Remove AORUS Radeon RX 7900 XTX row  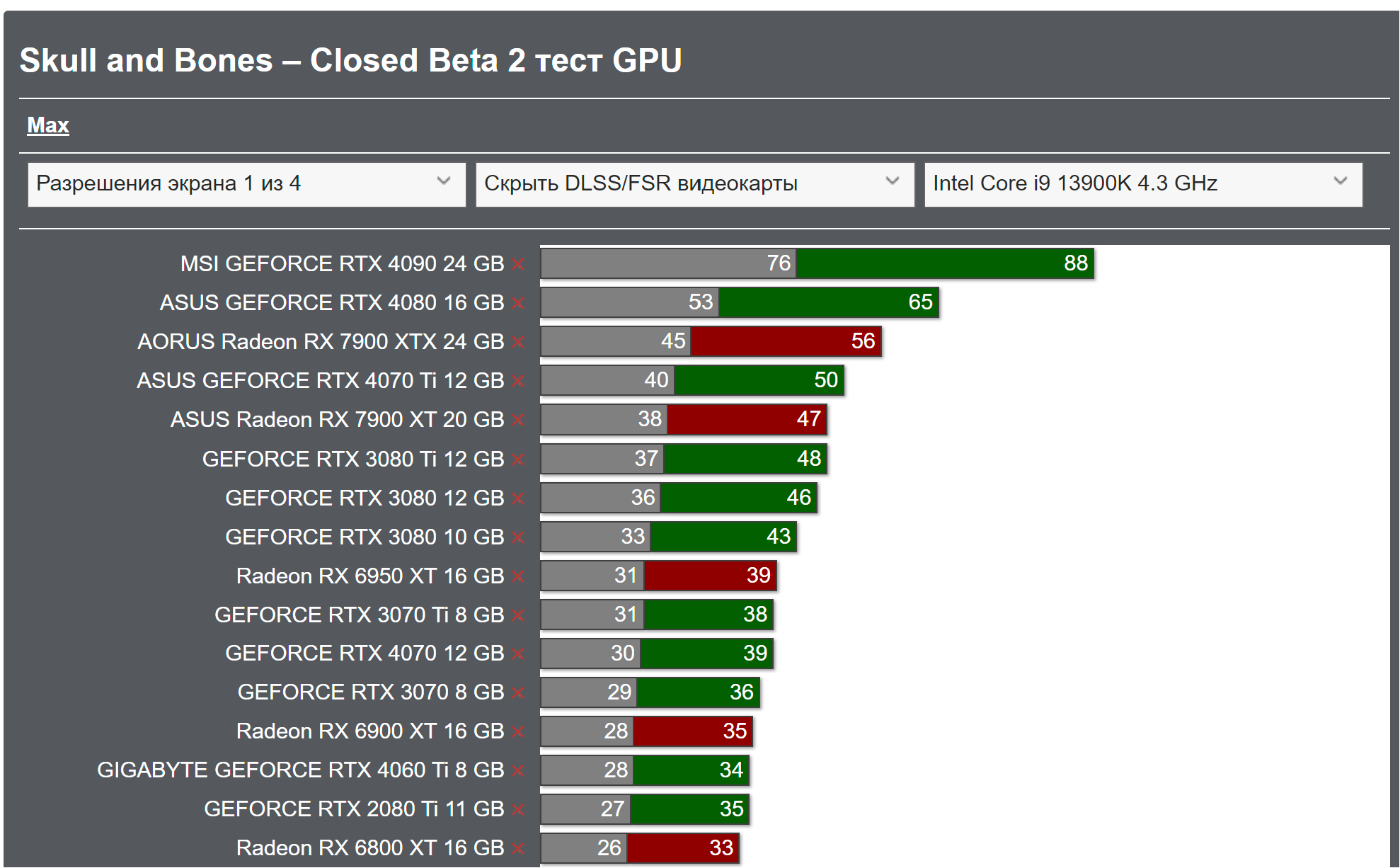[x=518, y=342]
